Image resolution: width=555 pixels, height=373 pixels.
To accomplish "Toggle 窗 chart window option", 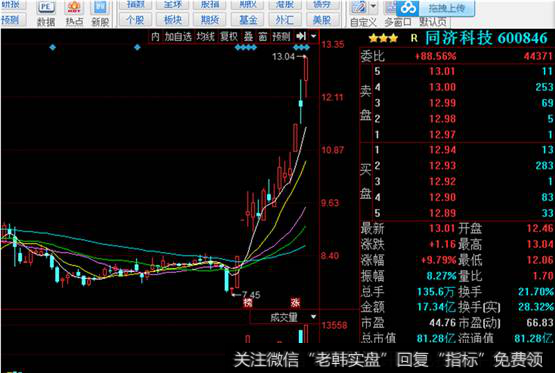I will click(x=262, y=37).
